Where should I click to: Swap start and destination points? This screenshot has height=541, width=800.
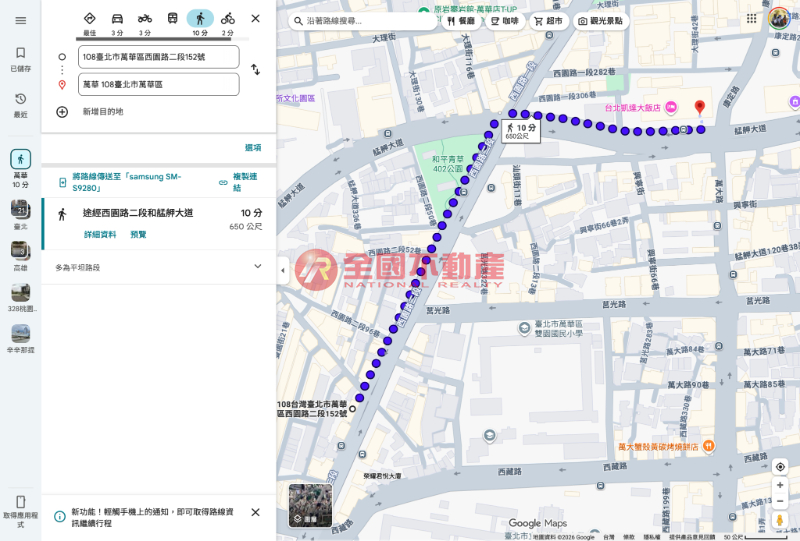[x=255, y=70]
